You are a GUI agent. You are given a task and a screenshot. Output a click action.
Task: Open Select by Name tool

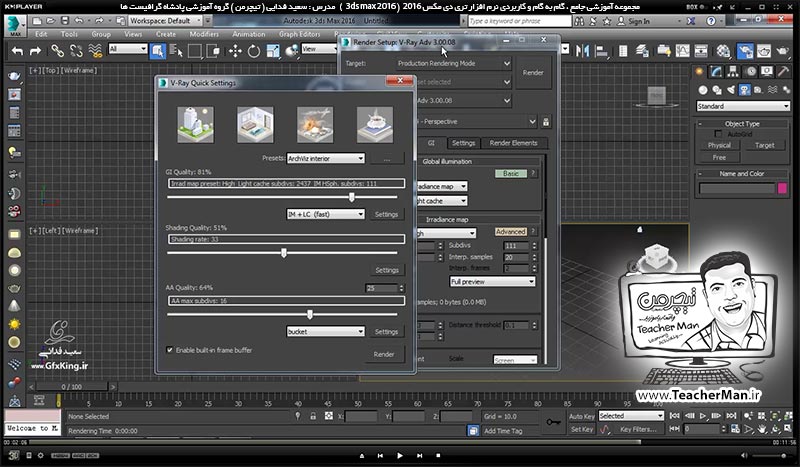(x=176, y=51)
